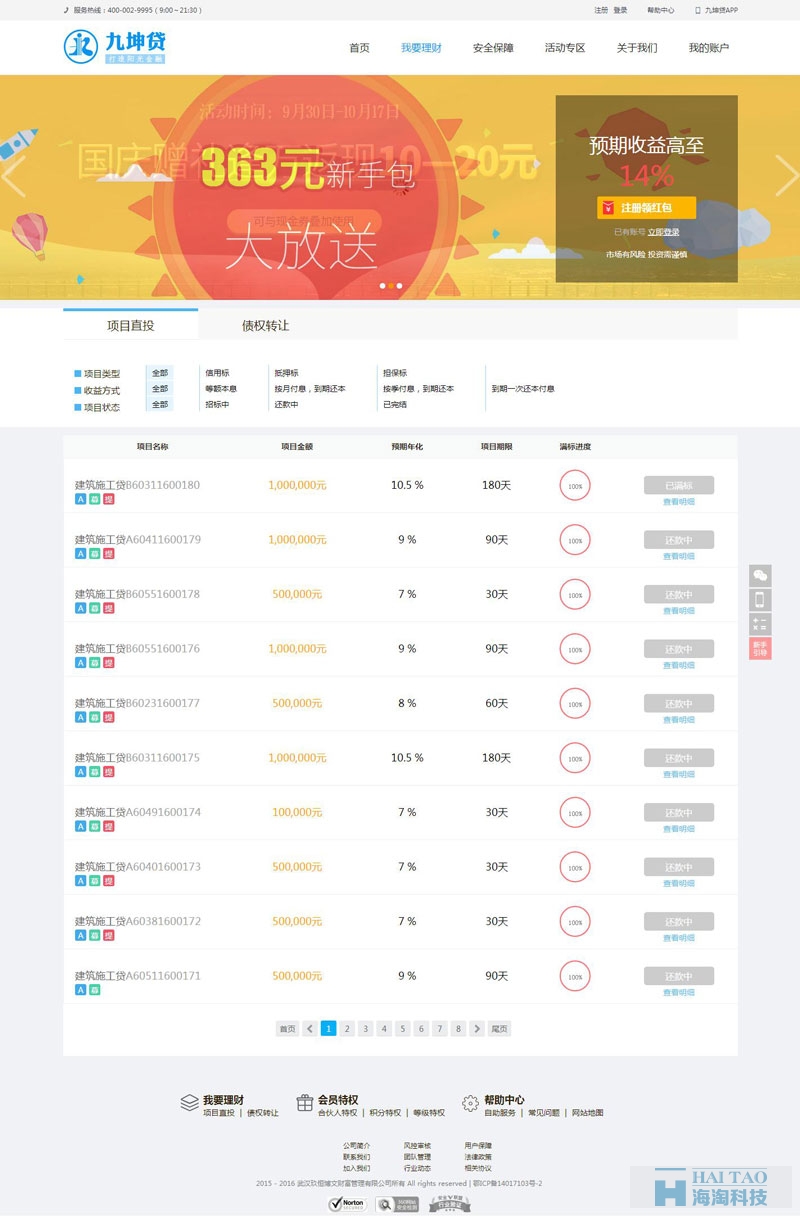The image size is (800, 1221).
Task: Click the 360 security check badge
Action: (397, 1205)
